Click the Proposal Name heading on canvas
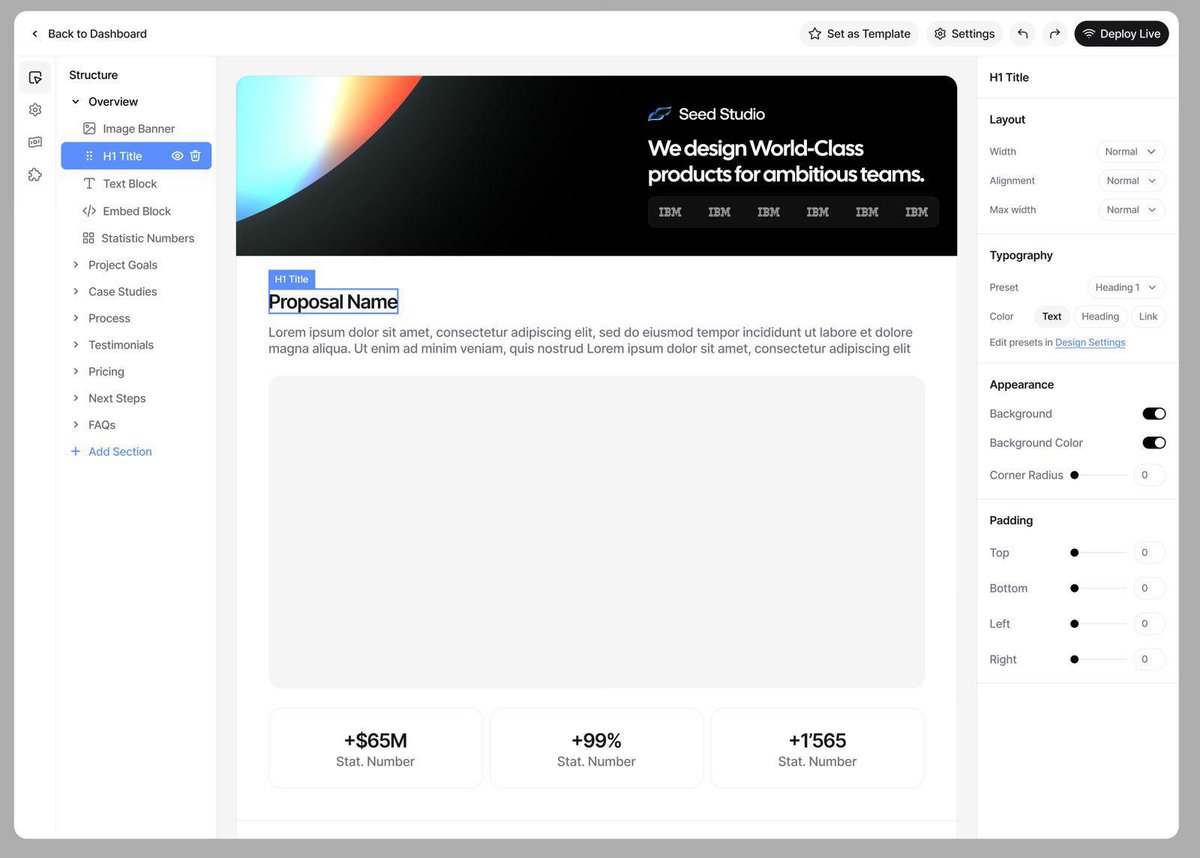Image resolution: width=1200 pixels, height=858 pixels. coord(333,302)
